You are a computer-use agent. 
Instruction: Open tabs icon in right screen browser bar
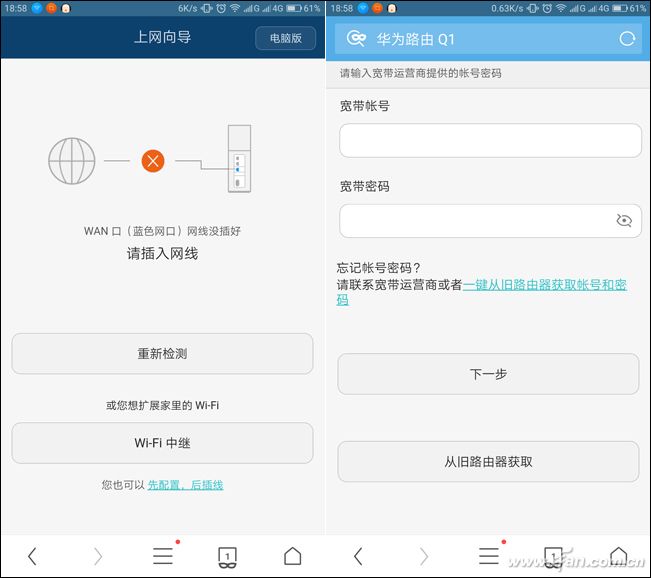pos(553,557)
